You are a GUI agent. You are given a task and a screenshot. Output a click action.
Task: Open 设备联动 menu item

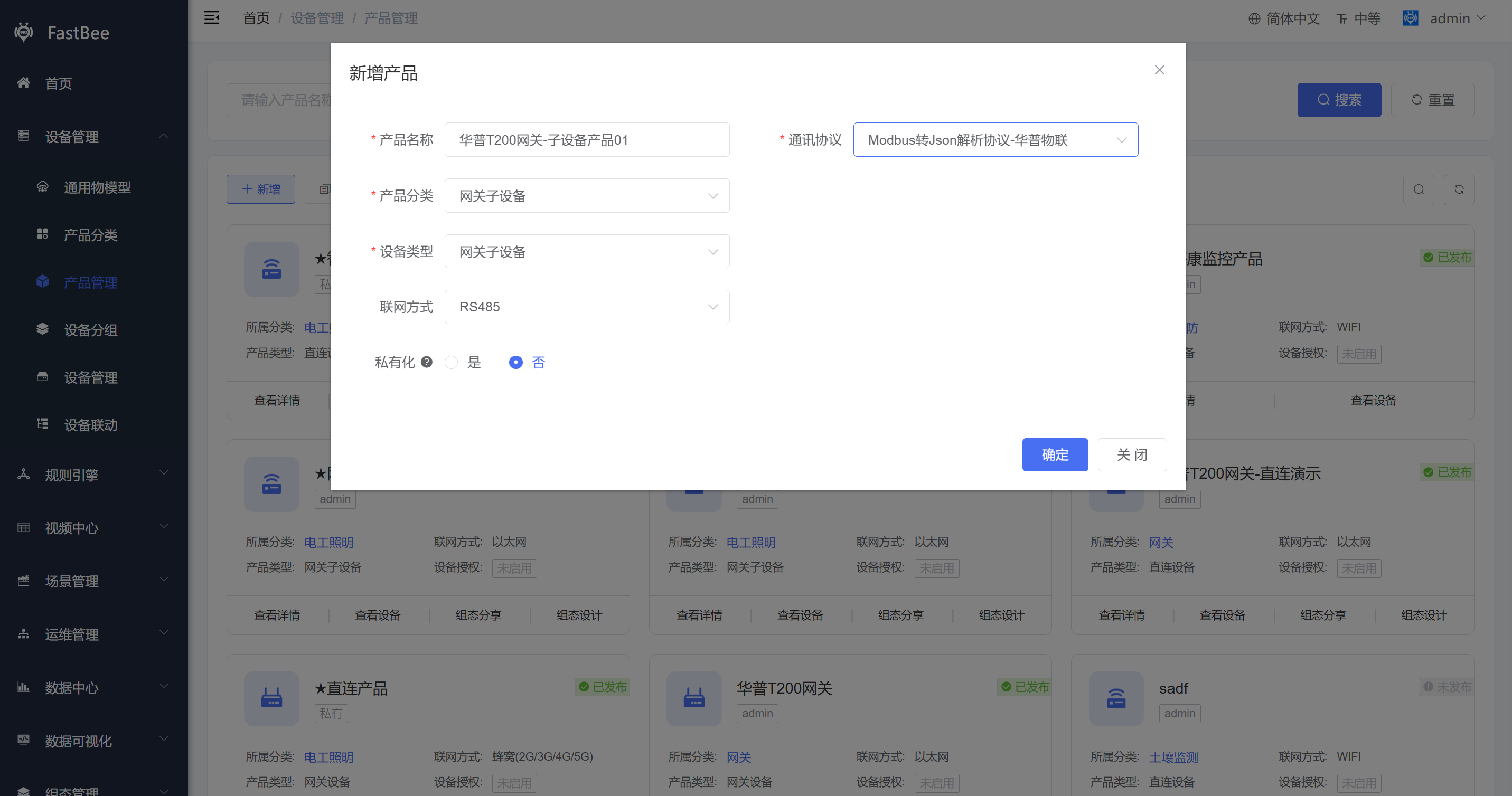(94, 424)
